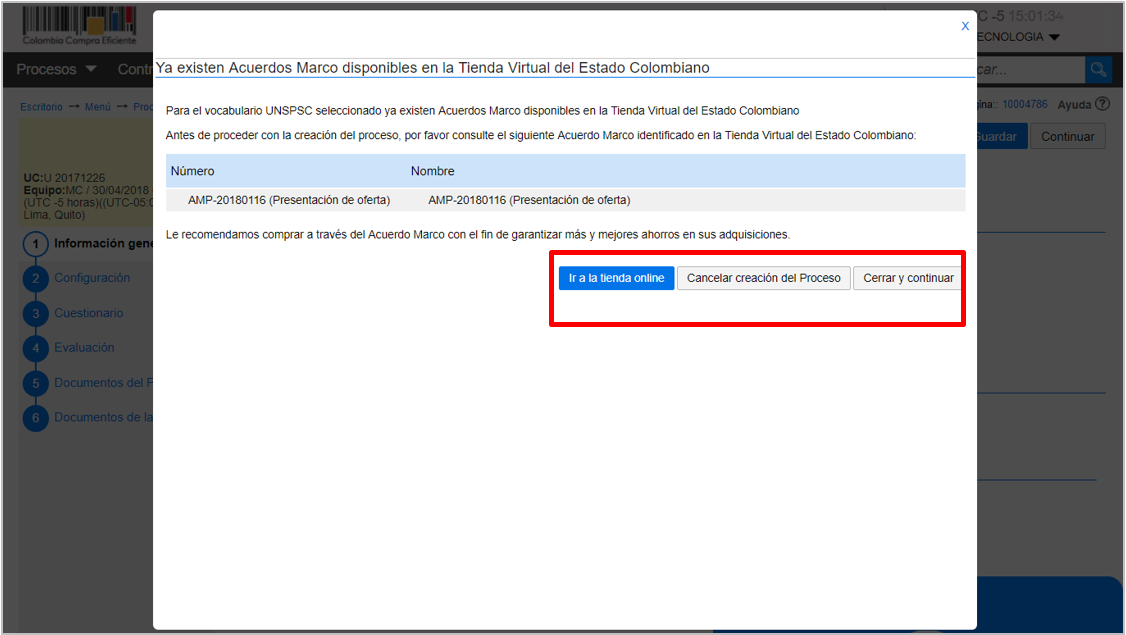1126x635 pixels.
Task: Click the search magnifier icon
Action: (x=1098, y=70)
